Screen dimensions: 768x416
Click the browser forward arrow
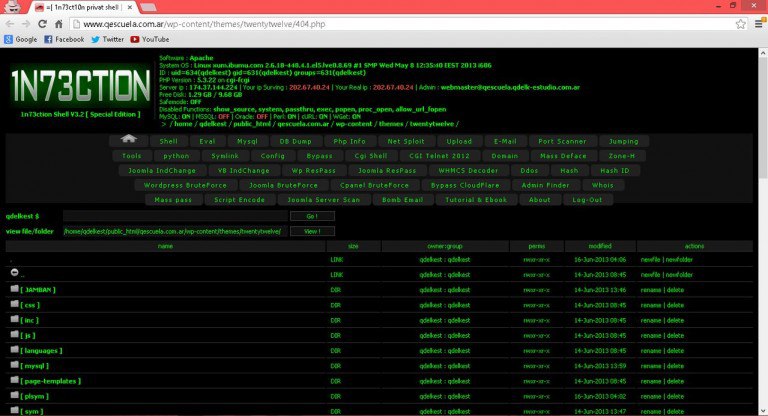point(26,24)
